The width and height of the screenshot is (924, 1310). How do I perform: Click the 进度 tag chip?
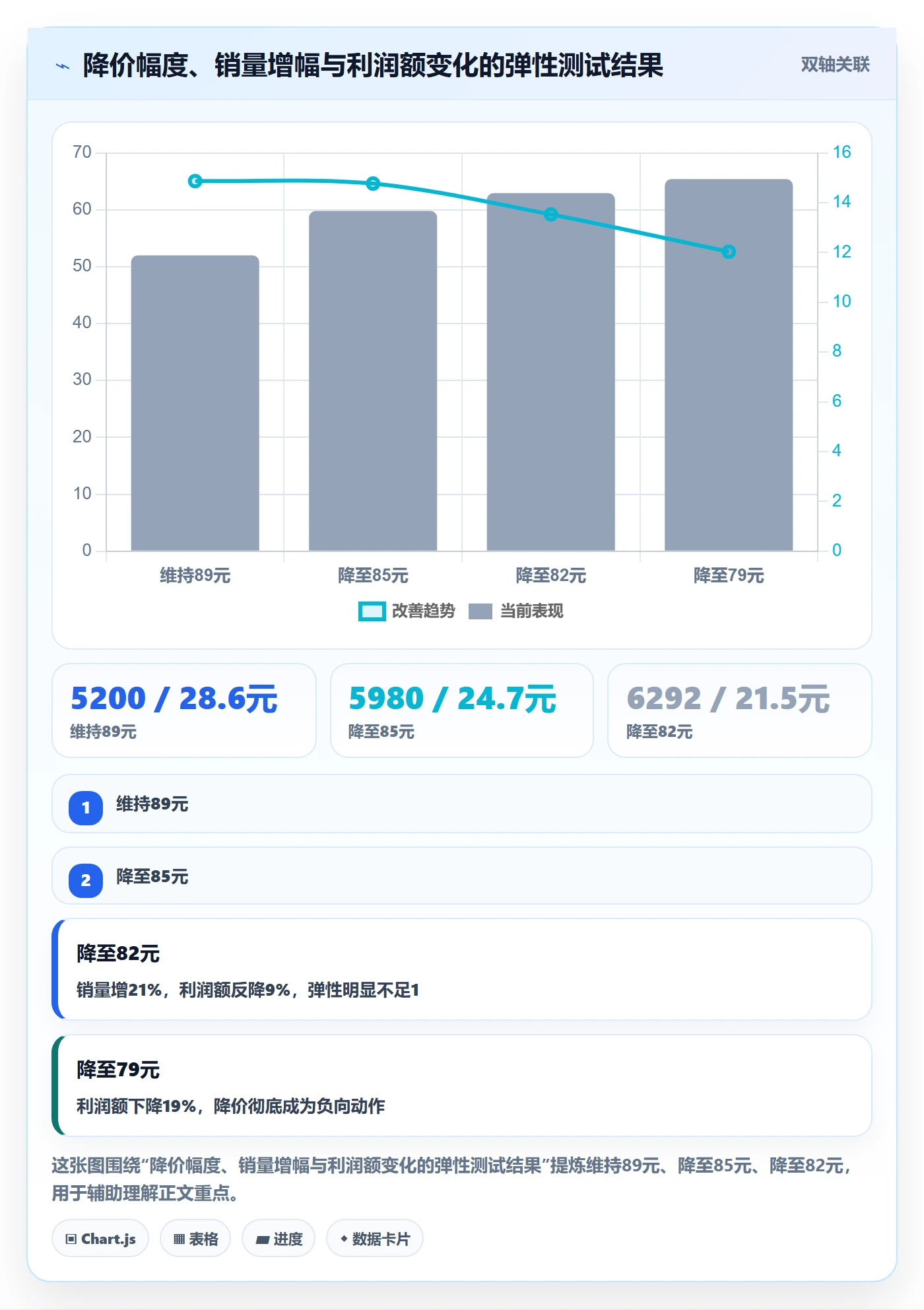tap(279, 1239)
